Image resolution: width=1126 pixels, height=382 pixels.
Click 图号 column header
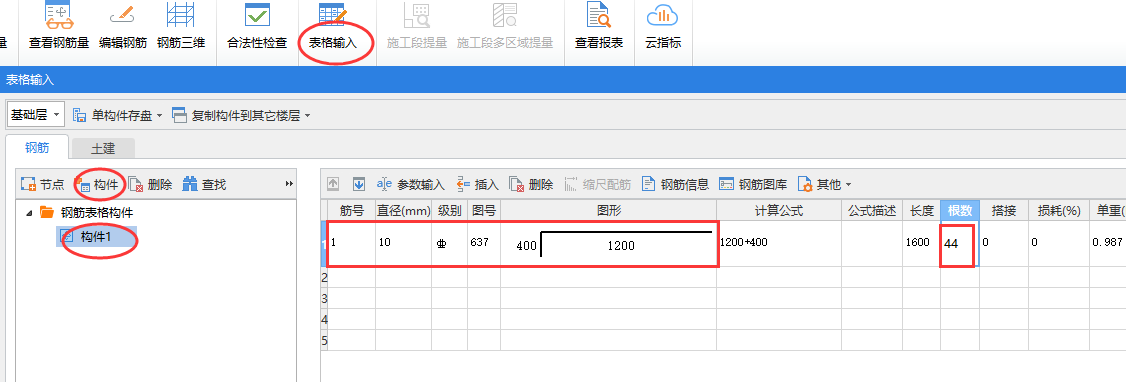pyautogui.click(x=484, y=211)
